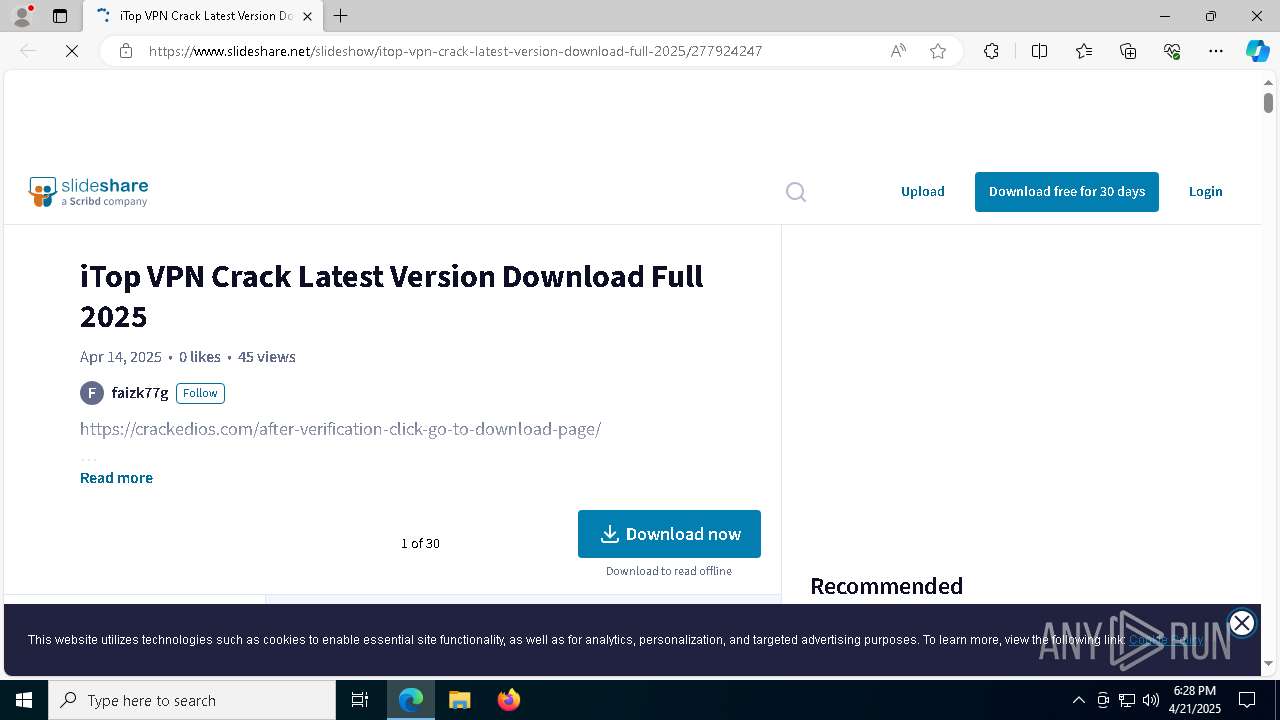Open the notifications action center
Image resolution: width=1280 pixels, height=720 pixels.
(x=1247, y=700)
